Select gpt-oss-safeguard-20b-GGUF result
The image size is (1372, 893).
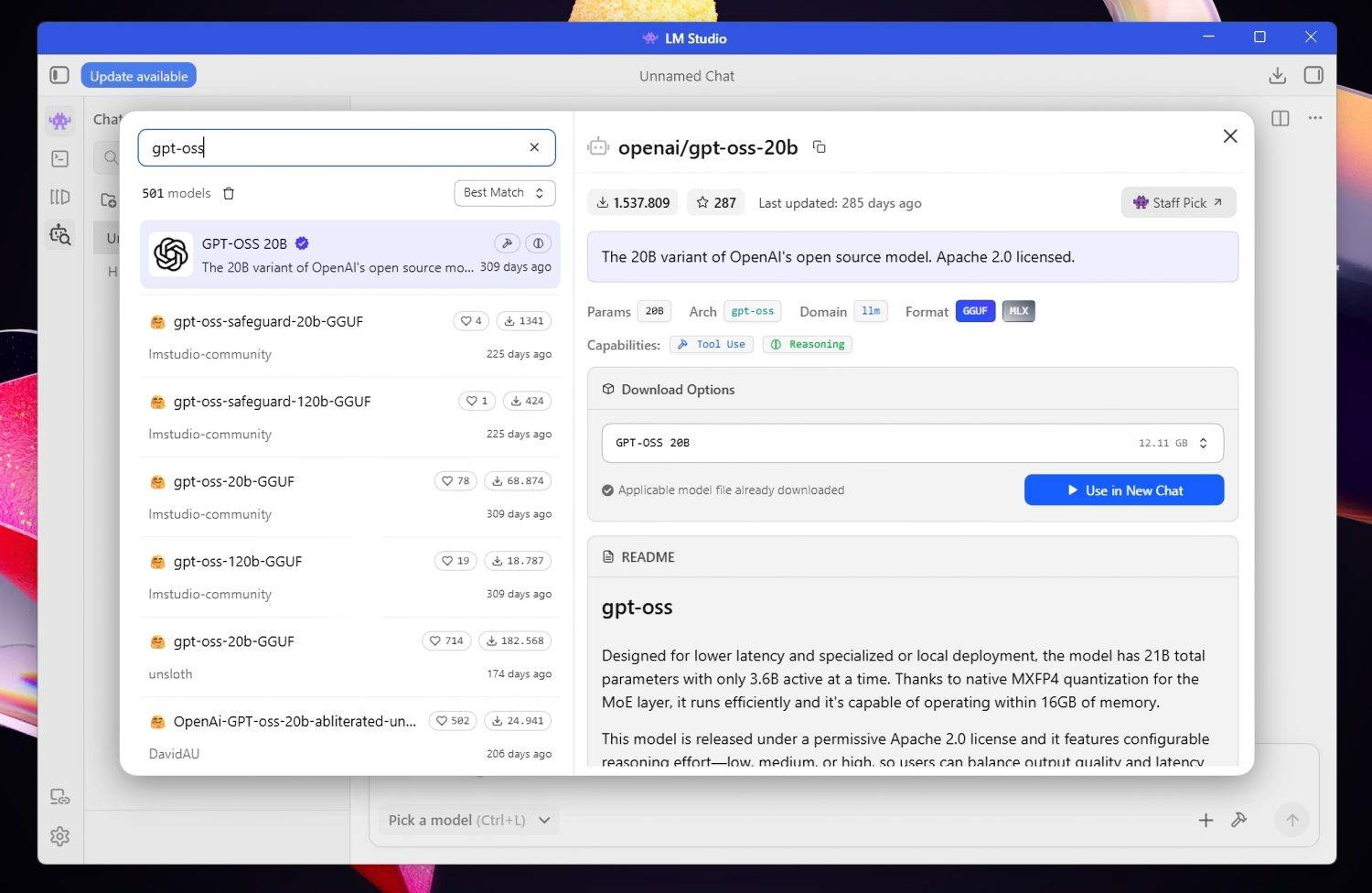click(x=349, y=337)
